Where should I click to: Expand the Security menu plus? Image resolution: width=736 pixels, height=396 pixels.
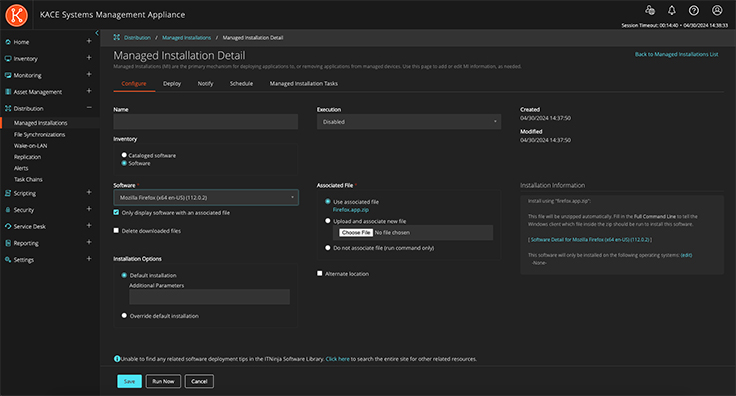89,209
